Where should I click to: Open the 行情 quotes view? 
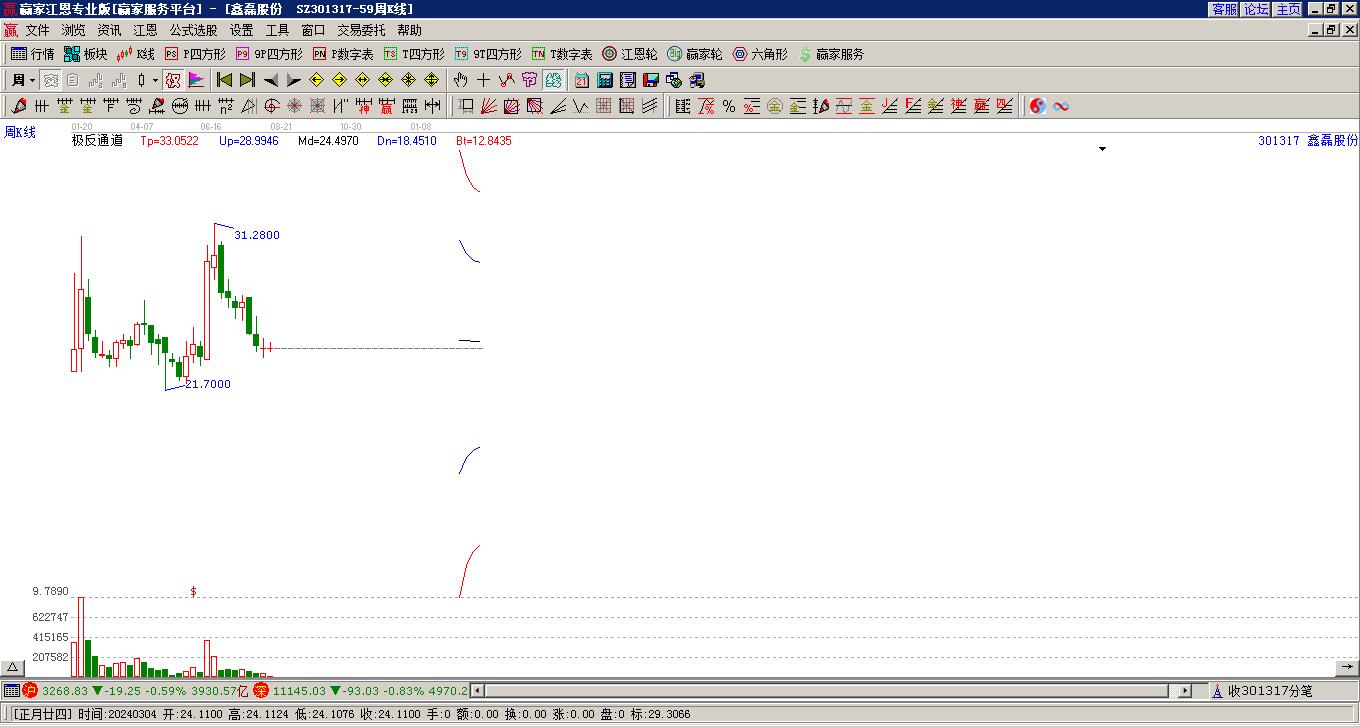pos(32,54)
